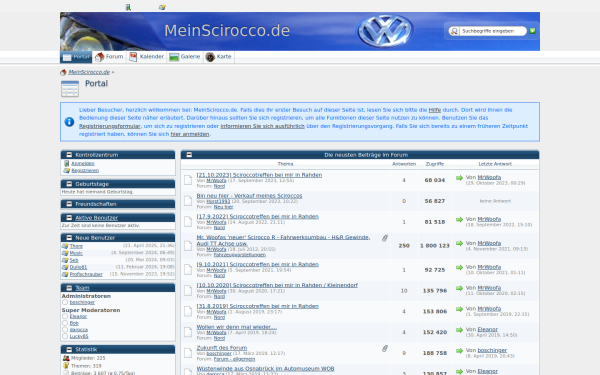Viewport: 600px width, 375px height.
Task: Click the login door icon above the banner
Action: pyautogui.click(x=128, y=7)
